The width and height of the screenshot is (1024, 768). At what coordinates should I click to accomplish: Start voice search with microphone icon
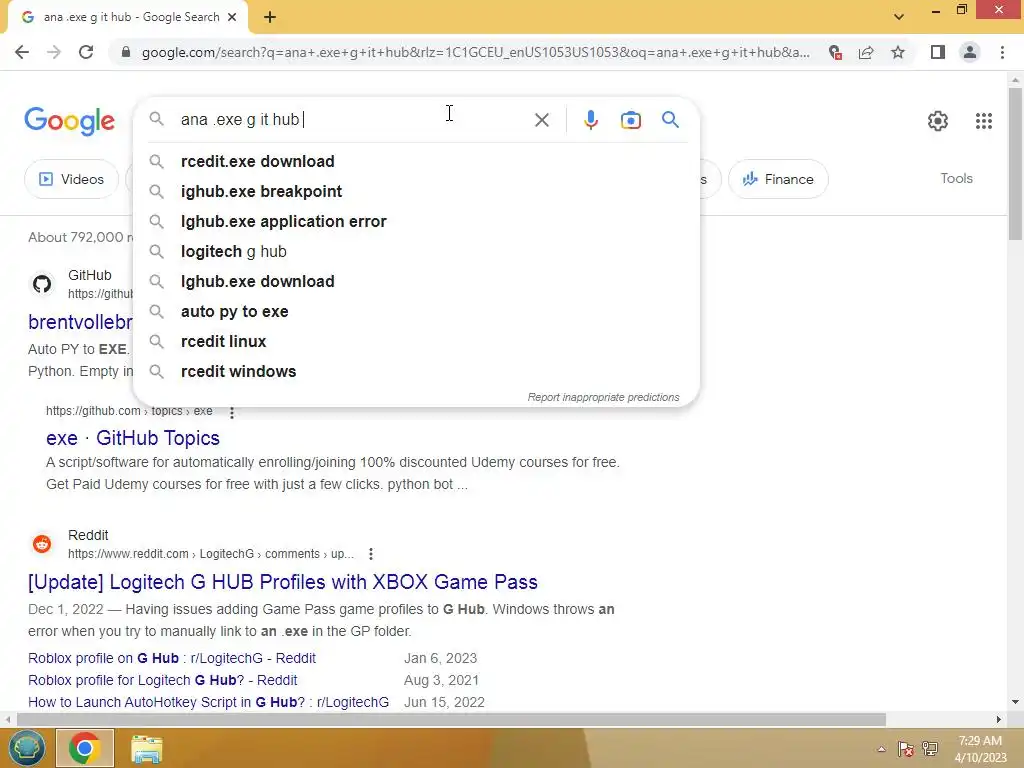tap(590, 120)
